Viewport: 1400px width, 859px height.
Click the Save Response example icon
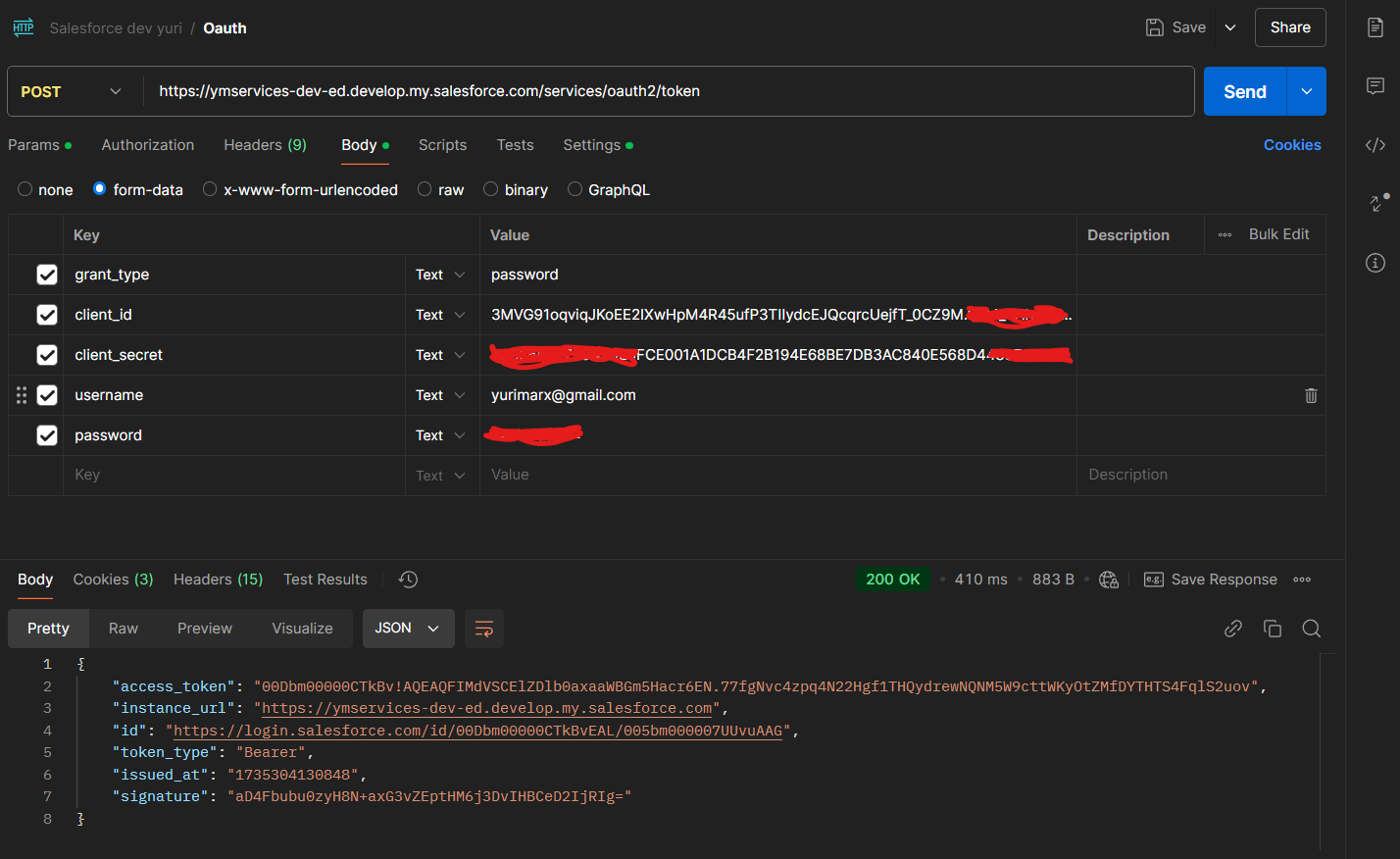pos(1154,580)
